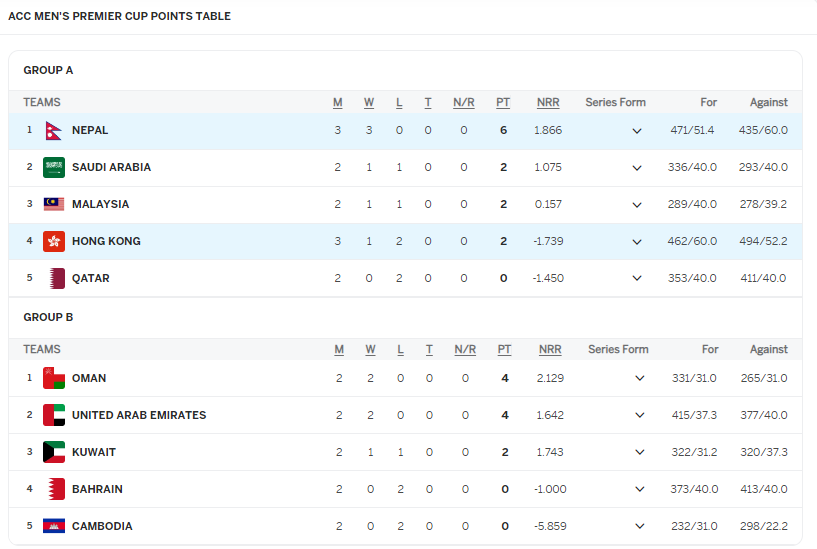Click the Saudi Arabia flag icon
Image resolution: width=817 pixels, height=549 pixels.
coord(54,167)
